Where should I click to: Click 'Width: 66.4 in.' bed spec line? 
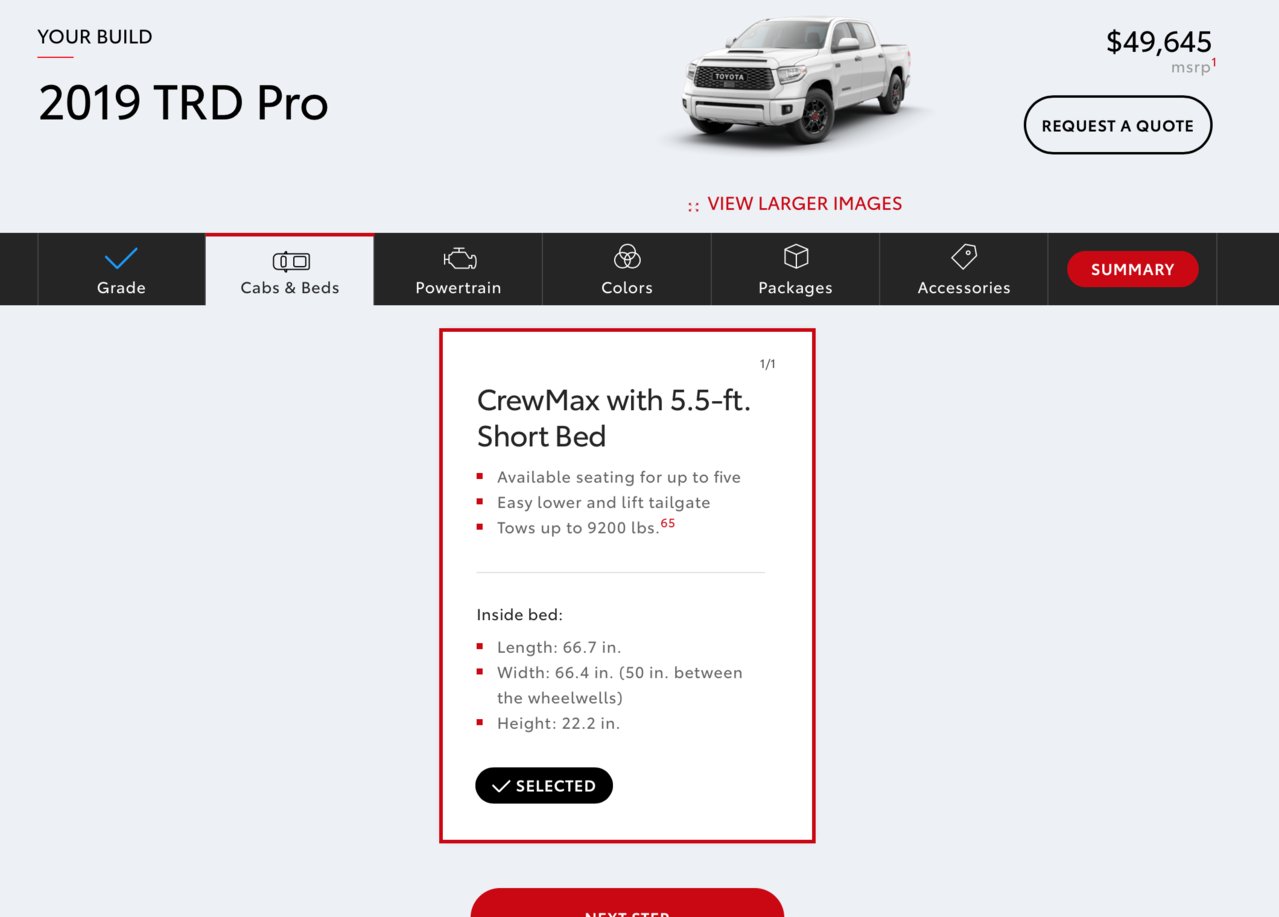click(620, 685)
